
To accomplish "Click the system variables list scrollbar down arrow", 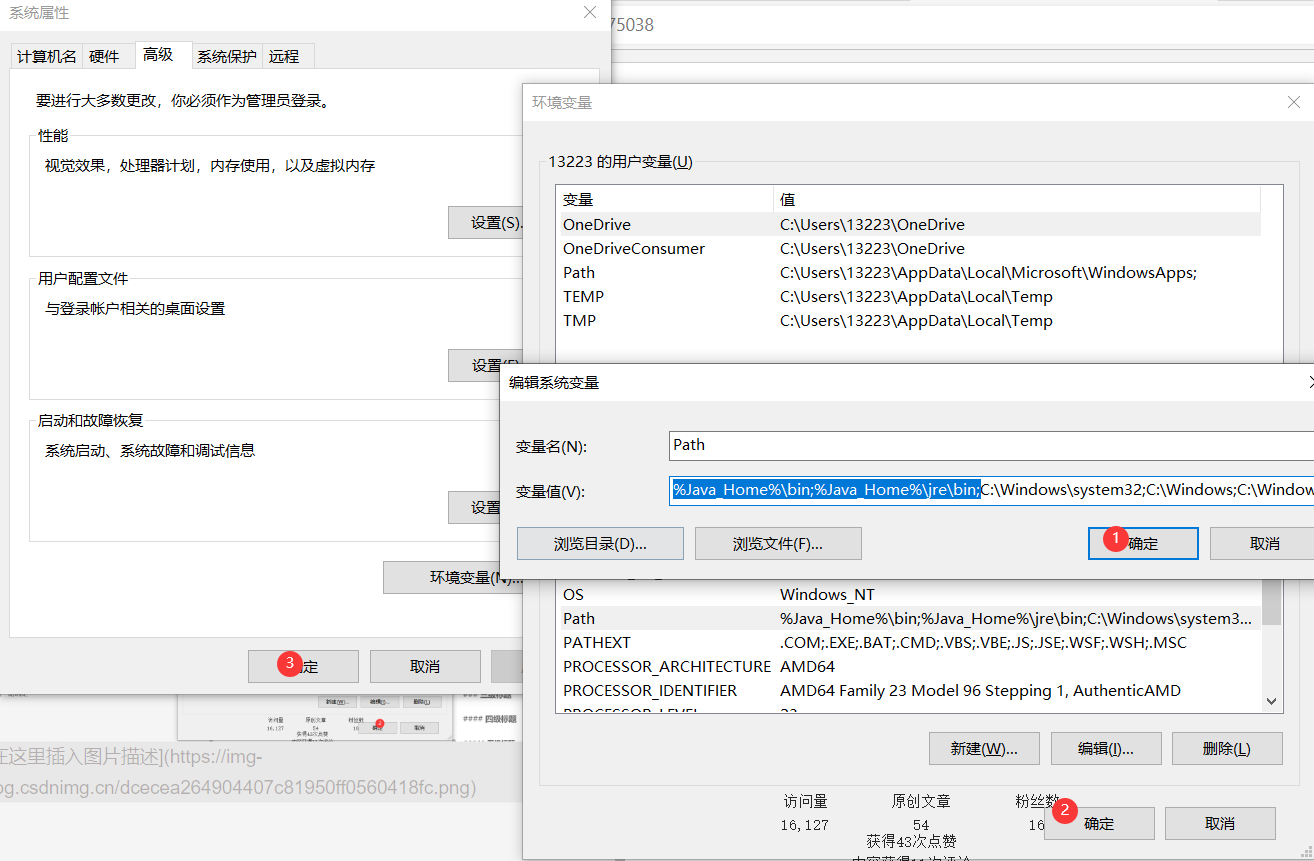I will [1272, 703].
